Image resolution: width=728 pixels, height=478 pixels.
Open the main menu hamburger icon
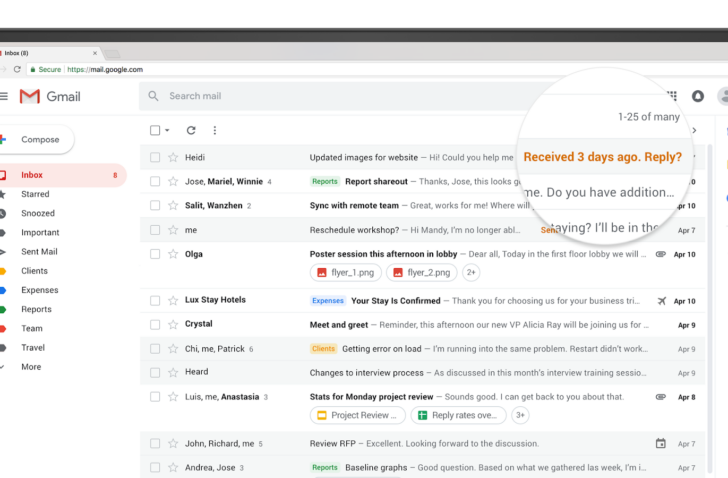coord(4,96)
